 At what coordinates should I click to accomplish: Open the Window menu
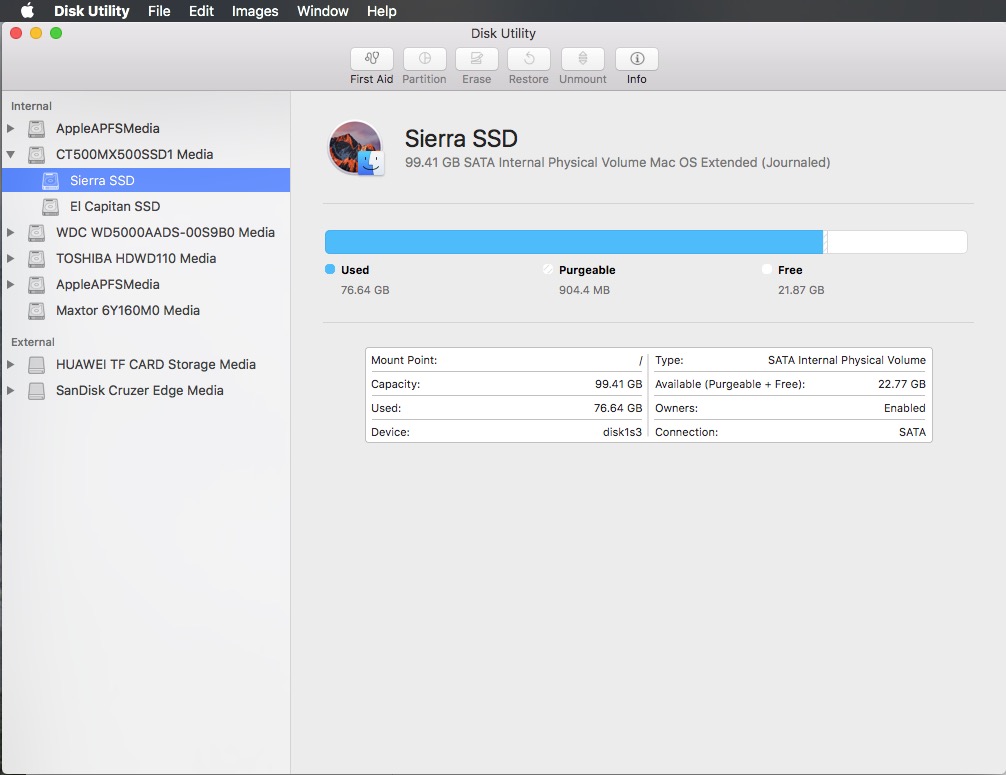(x=323, y=11)
